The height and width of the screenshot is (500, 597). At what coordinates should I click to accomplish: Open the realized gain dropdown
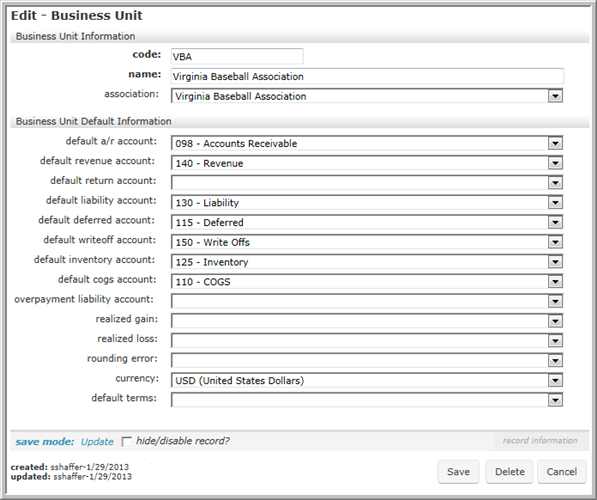pos(555,321)
